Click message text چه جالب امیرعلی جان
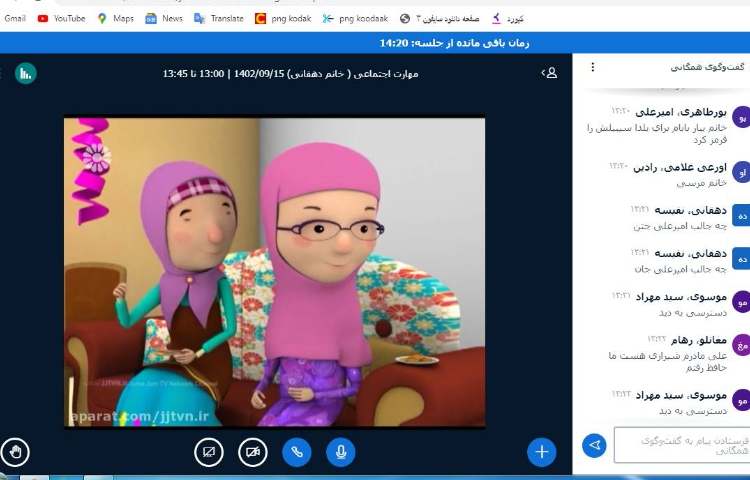 [681, 269]
